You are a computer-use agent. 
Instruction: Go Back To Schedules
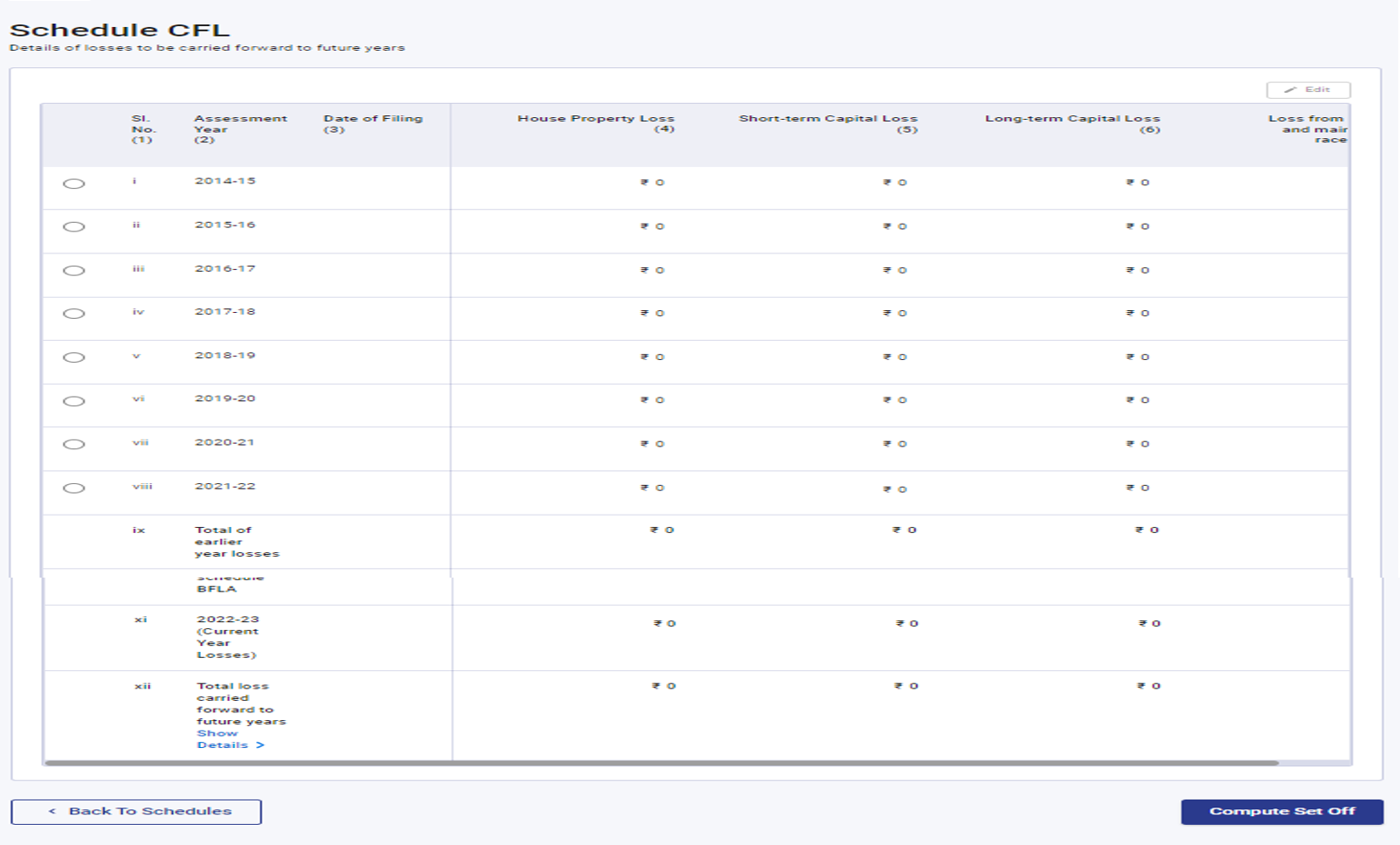136,812
